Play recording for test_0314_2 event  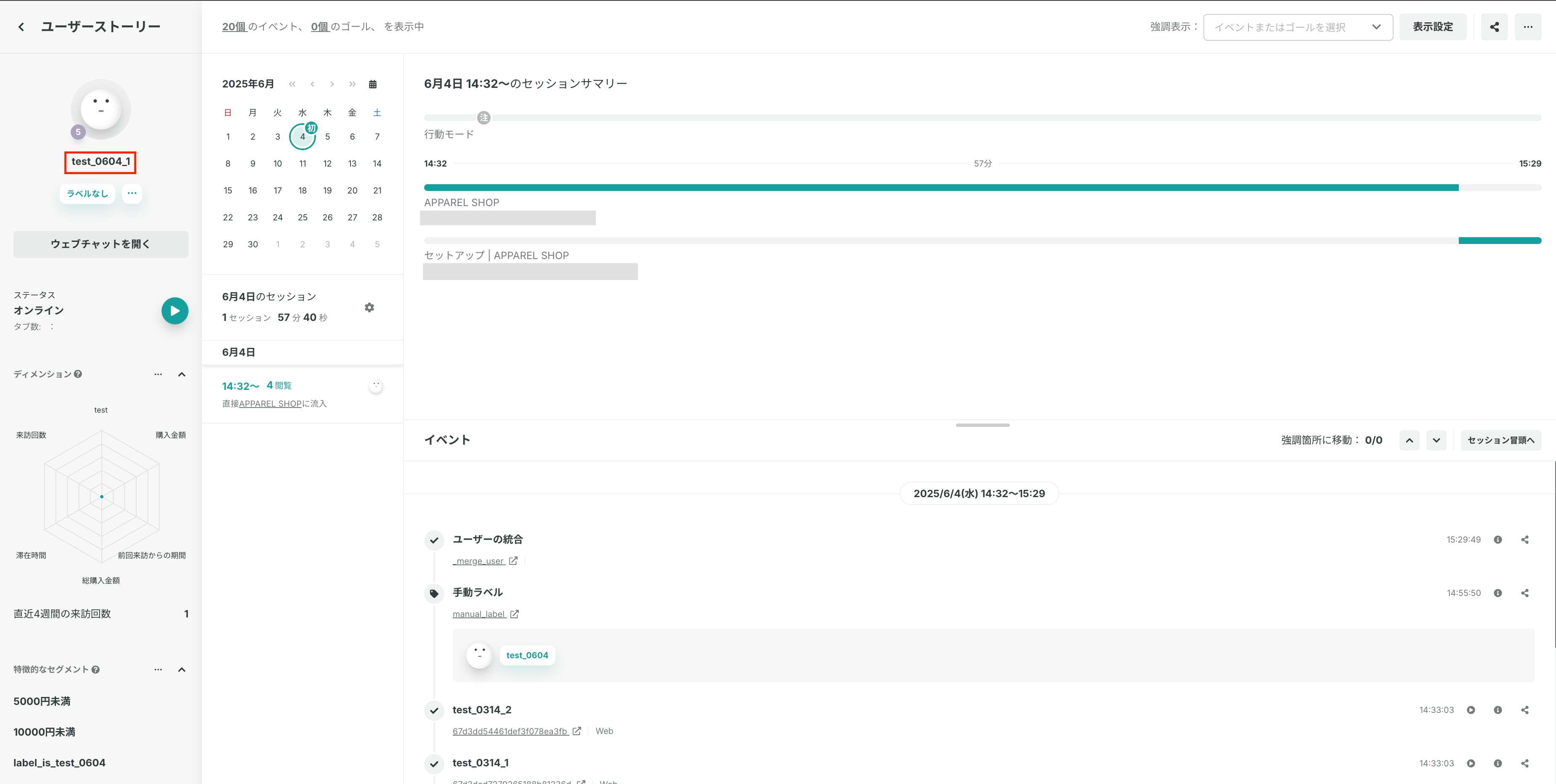[1471, 710]
